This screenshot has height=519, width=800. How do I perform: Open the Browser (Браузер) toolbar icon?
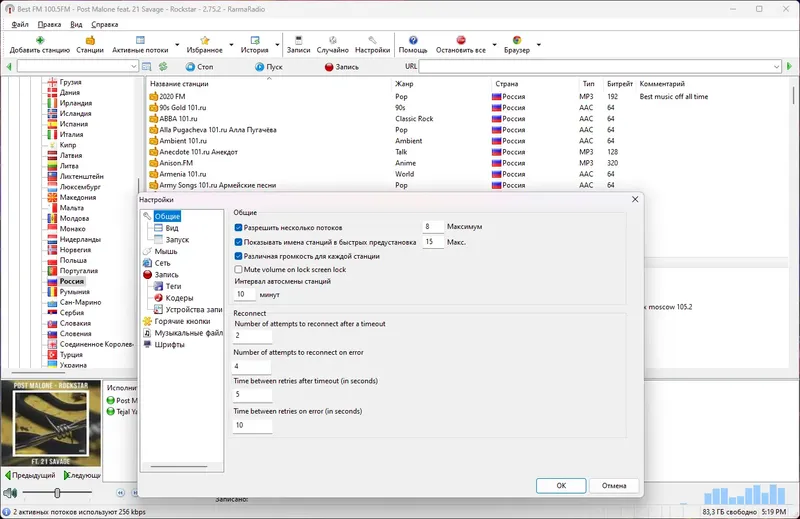[517, 40]
